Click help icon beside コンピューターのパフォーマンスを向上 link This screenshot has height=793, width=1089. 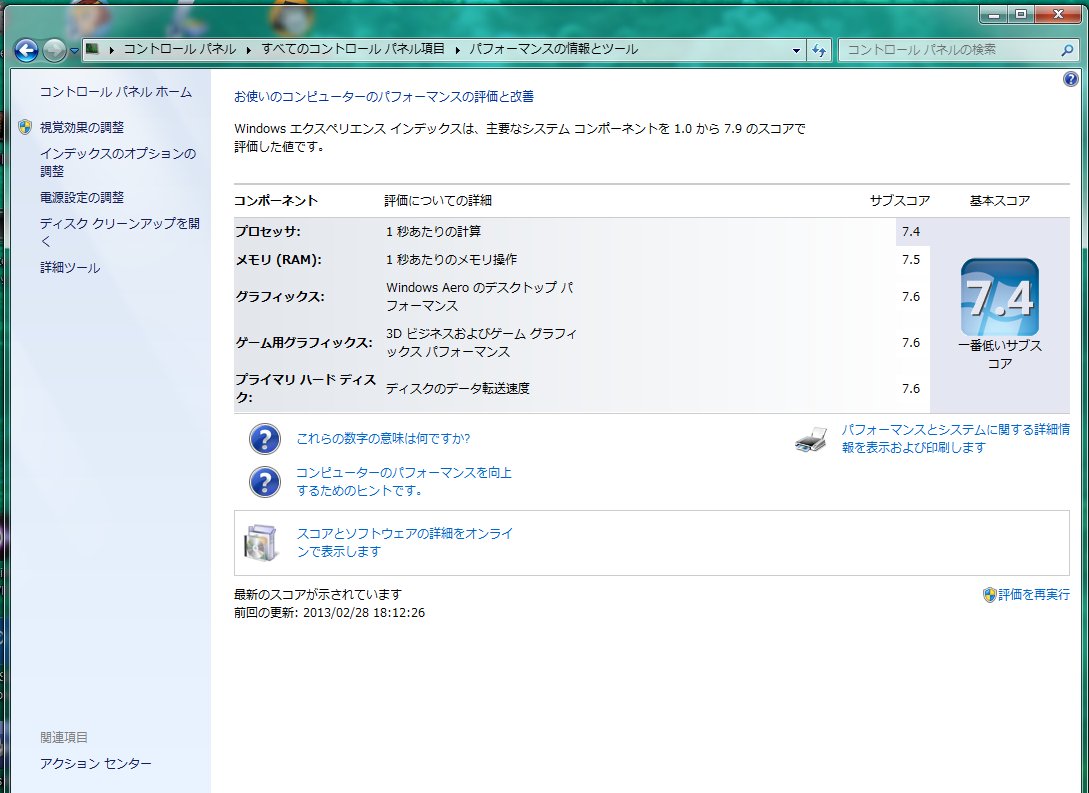265,482
